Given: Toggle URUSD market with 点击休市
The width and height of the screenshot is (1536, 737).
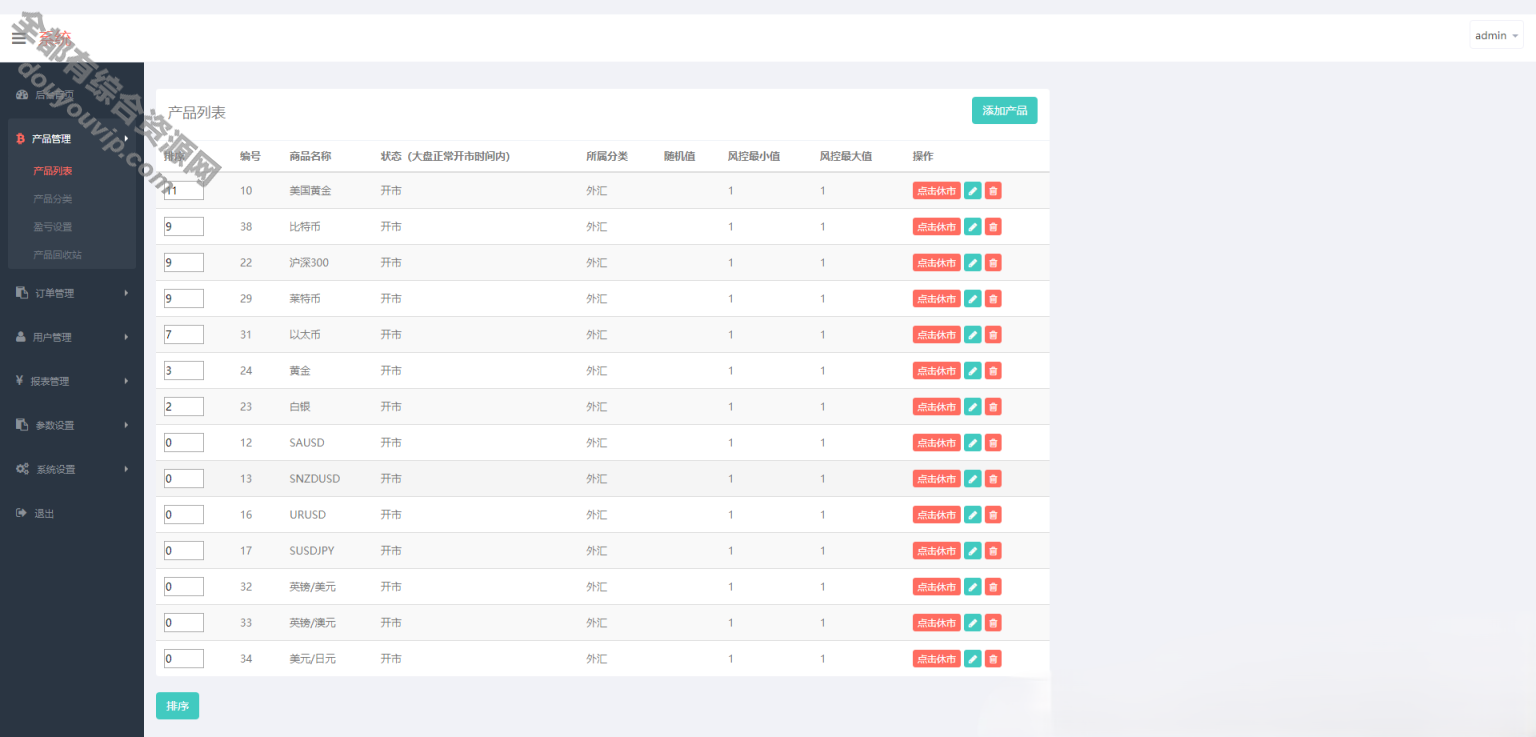Looking at the screenshot, I should pos(936,515).
